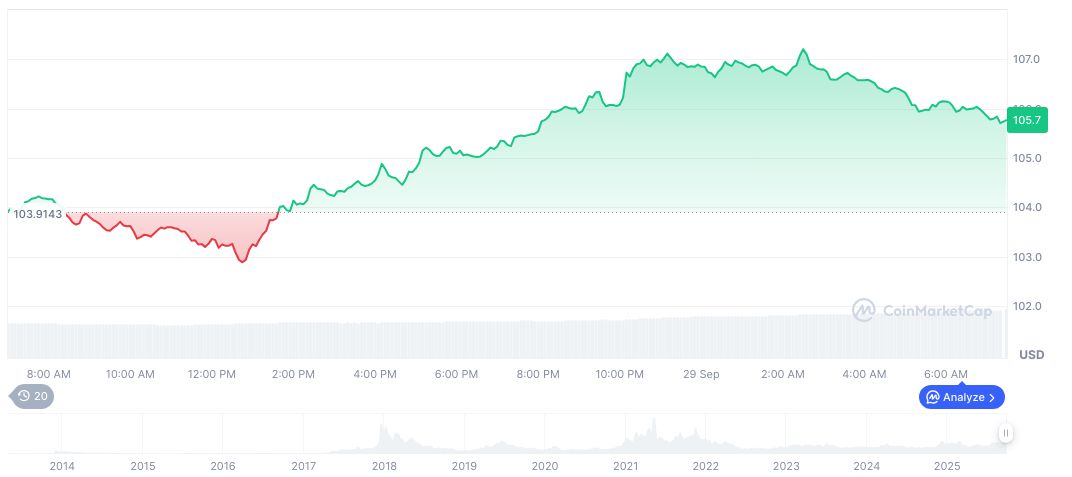Click the USD currency label
The width and height of the screenshot is (1072, 477).
[x=1030, y=355]
